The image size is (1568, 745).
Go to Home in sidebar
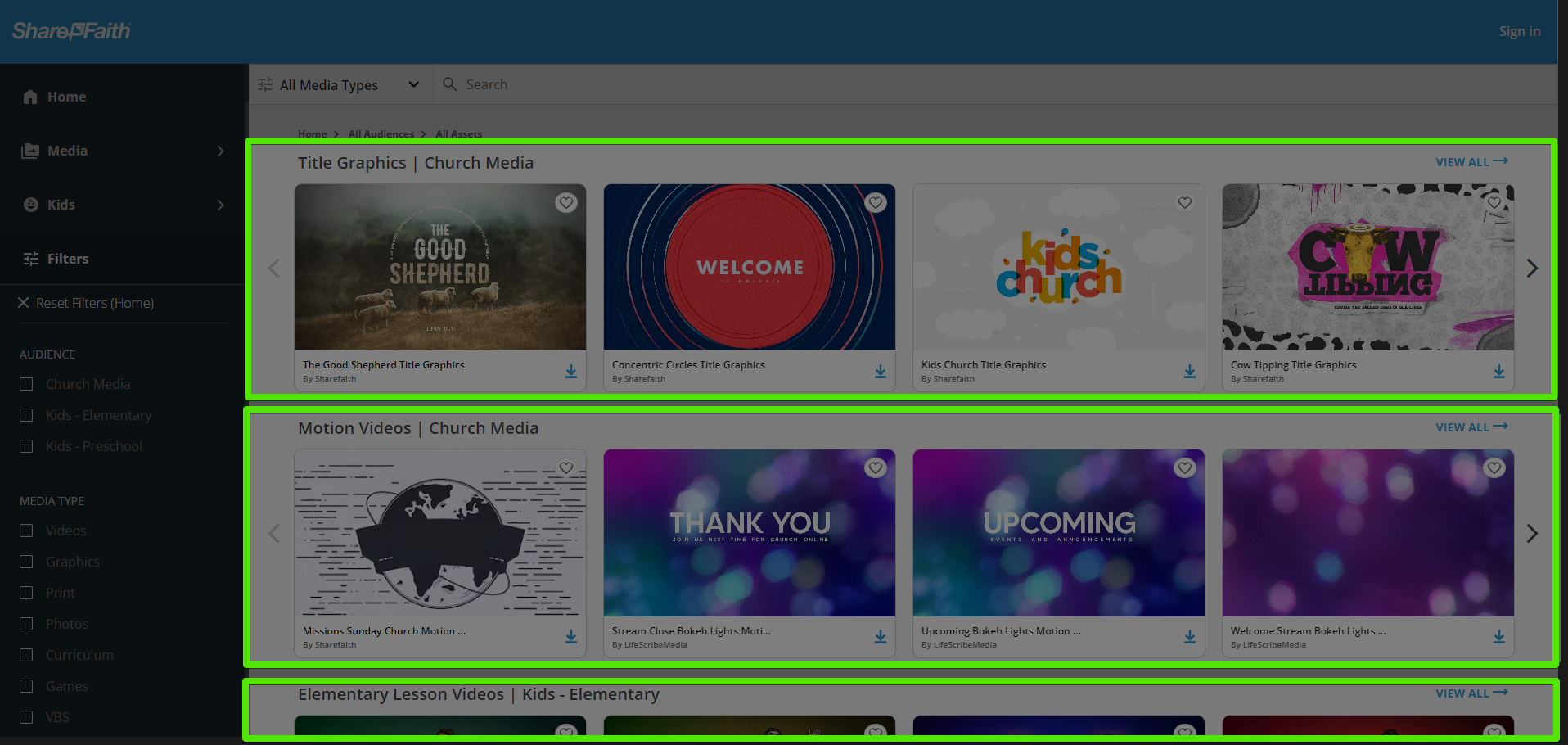(x=65, y=97)
